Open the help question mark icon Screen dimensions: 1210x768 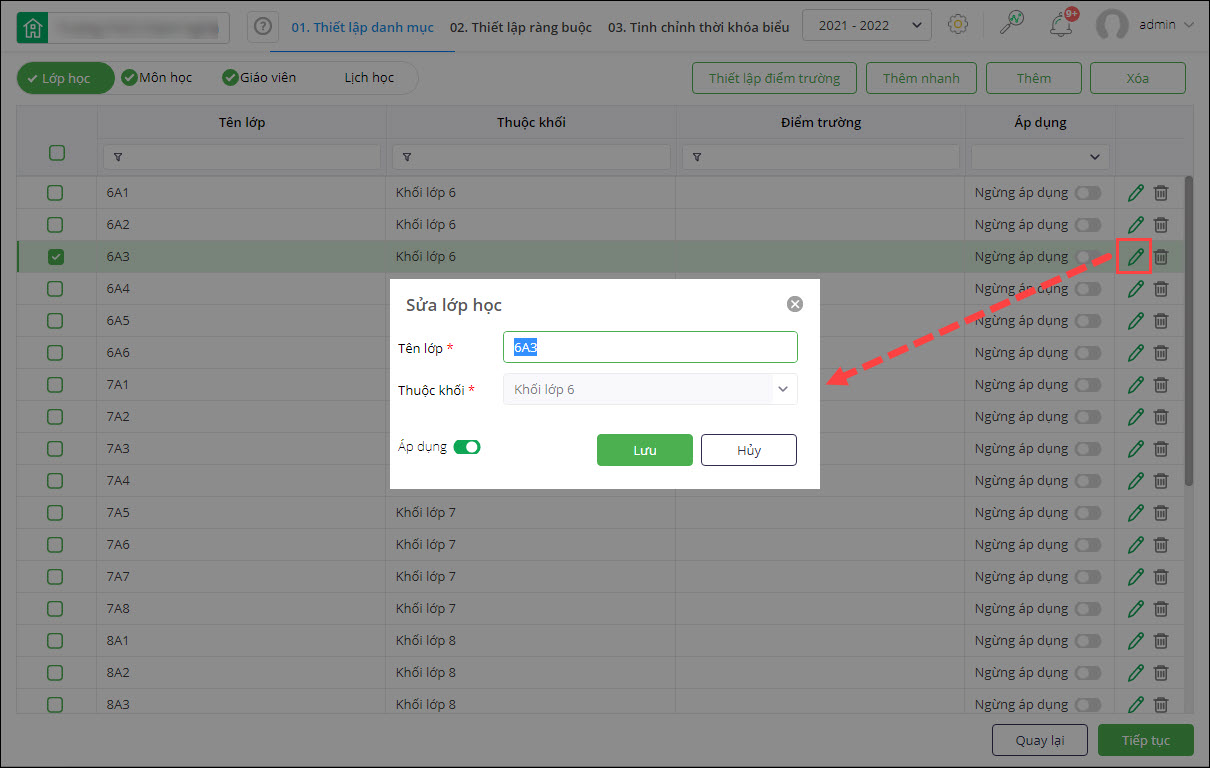[x=263, y=27]
